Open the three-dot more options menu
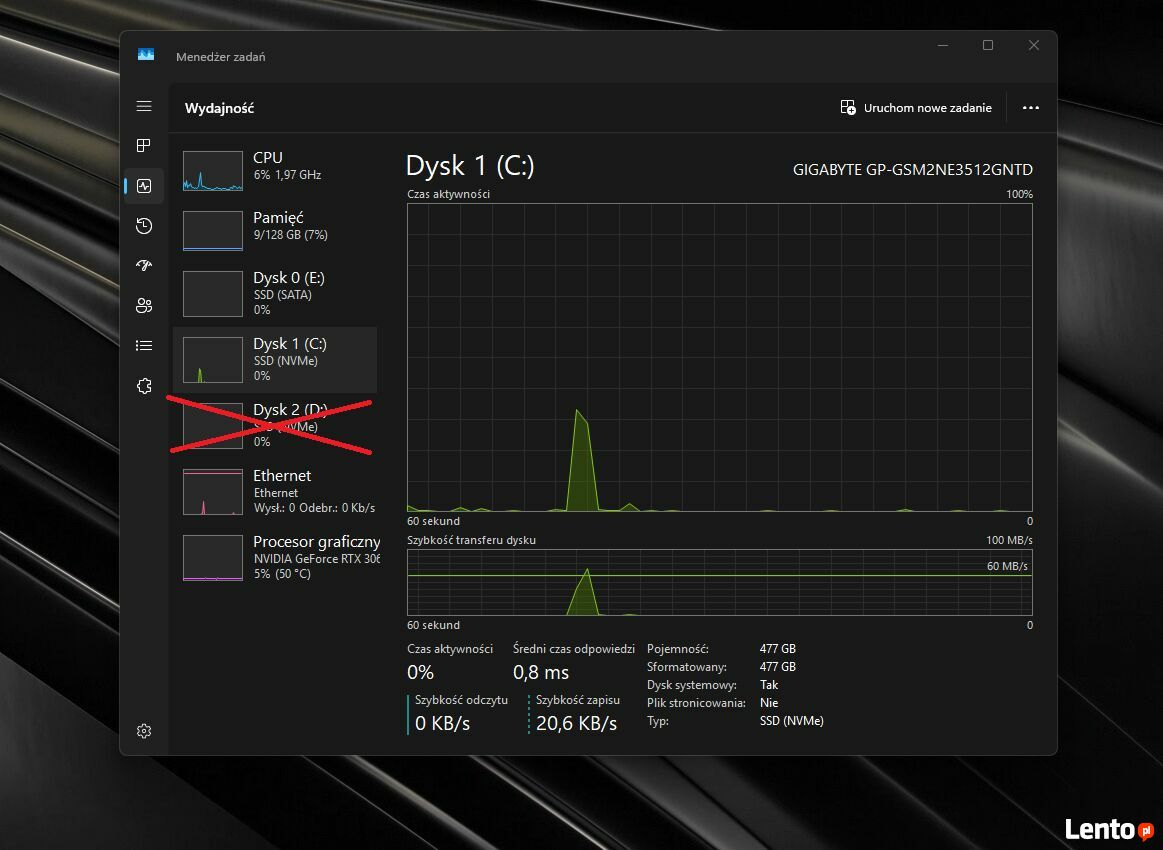Image resolution: width=1163 pixels, height=850 pixels. click(x=1031, y=108)
